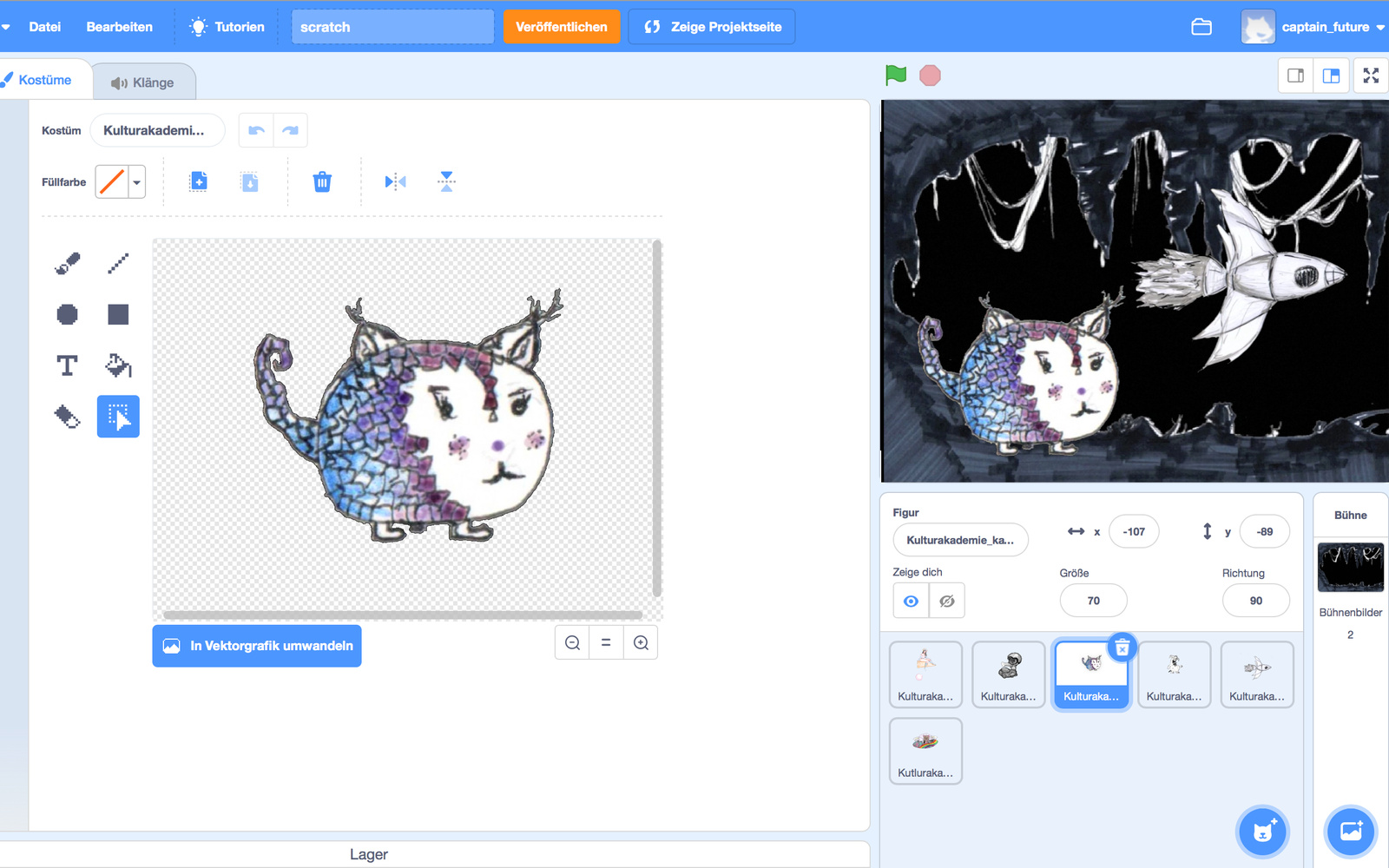The image size is (1389, 868).
Task: Switch to small stage layout
Action: pos(1296,76)
